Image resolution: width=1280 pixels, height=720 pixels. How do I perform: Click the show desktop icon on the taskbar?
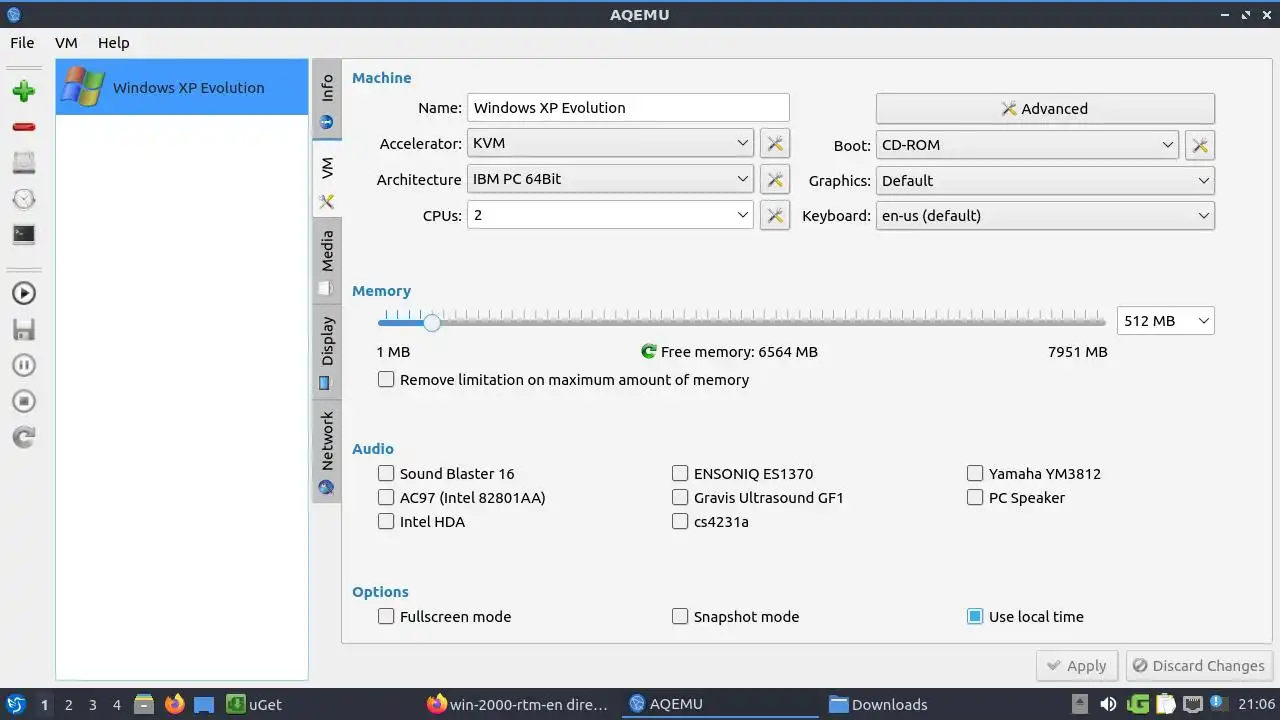(204, 704)
